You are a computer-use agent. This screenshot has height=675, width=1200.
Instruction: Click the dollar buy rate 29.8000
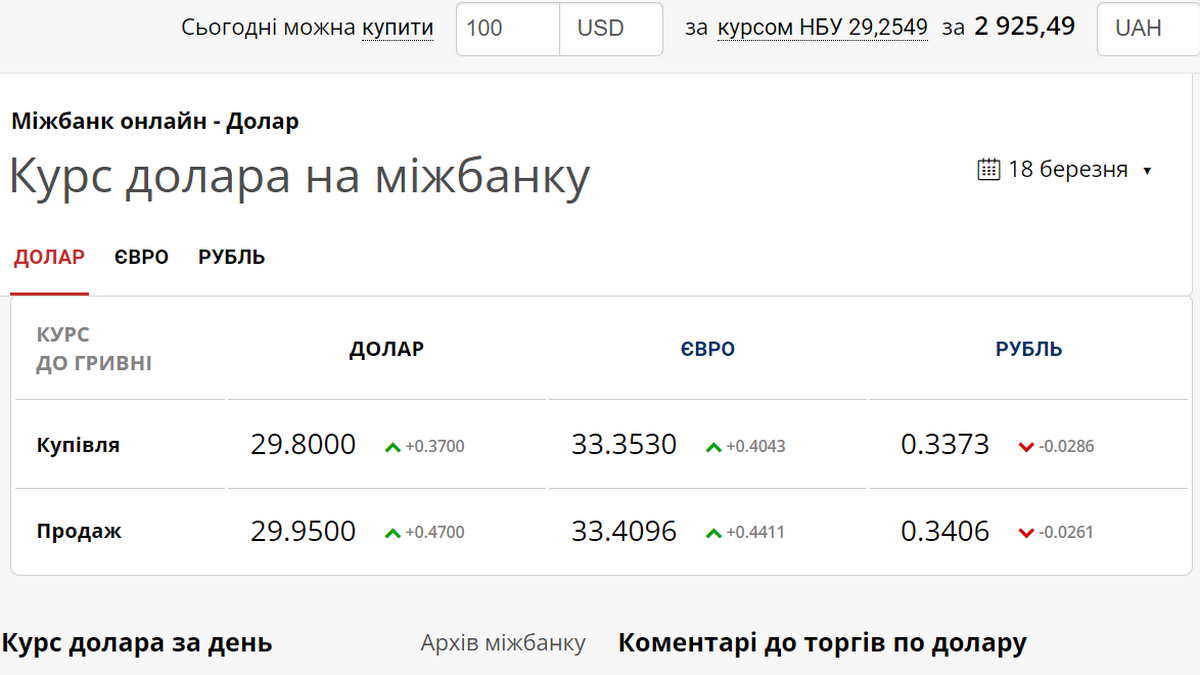click(x=303, y=445)
